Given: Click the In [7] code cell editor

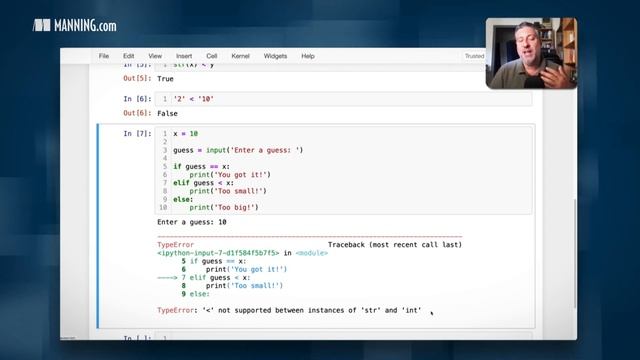Looking at the screenshot, I should pyautogui.click(x=344, y=170).
